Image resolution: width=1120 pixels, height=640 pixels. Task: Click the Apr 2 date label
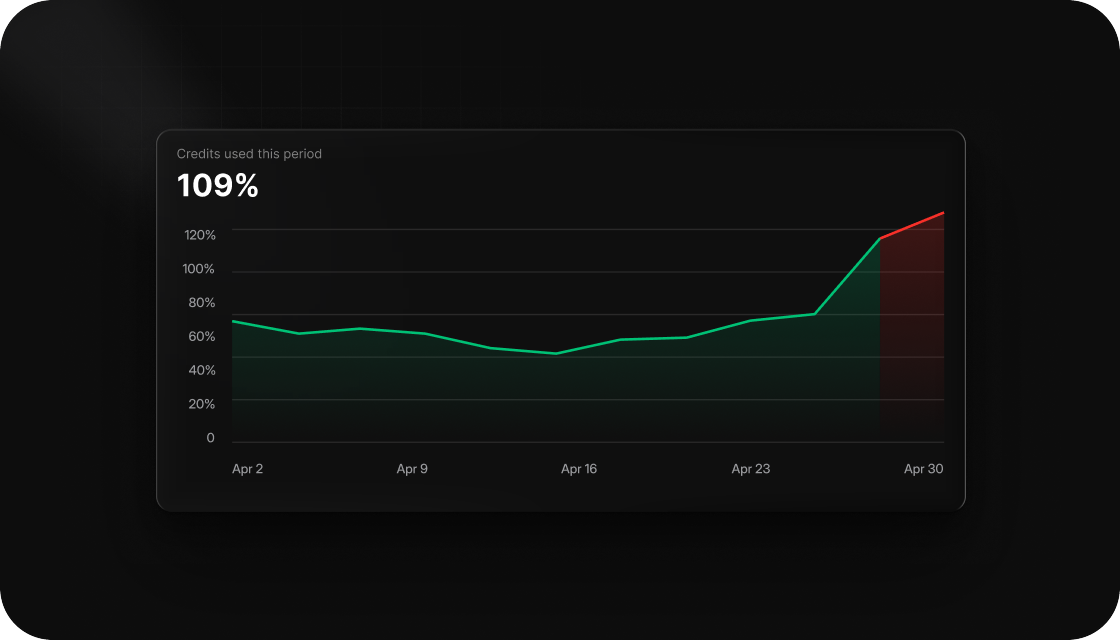(247, 469)
